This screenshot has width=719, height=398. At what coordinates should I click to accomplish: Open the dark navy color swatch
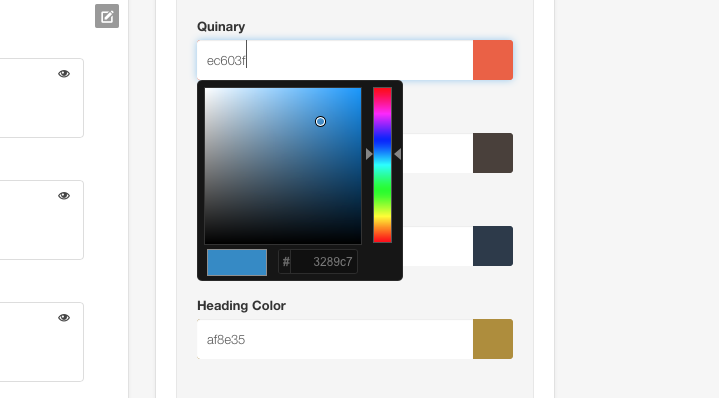point(493,246)
